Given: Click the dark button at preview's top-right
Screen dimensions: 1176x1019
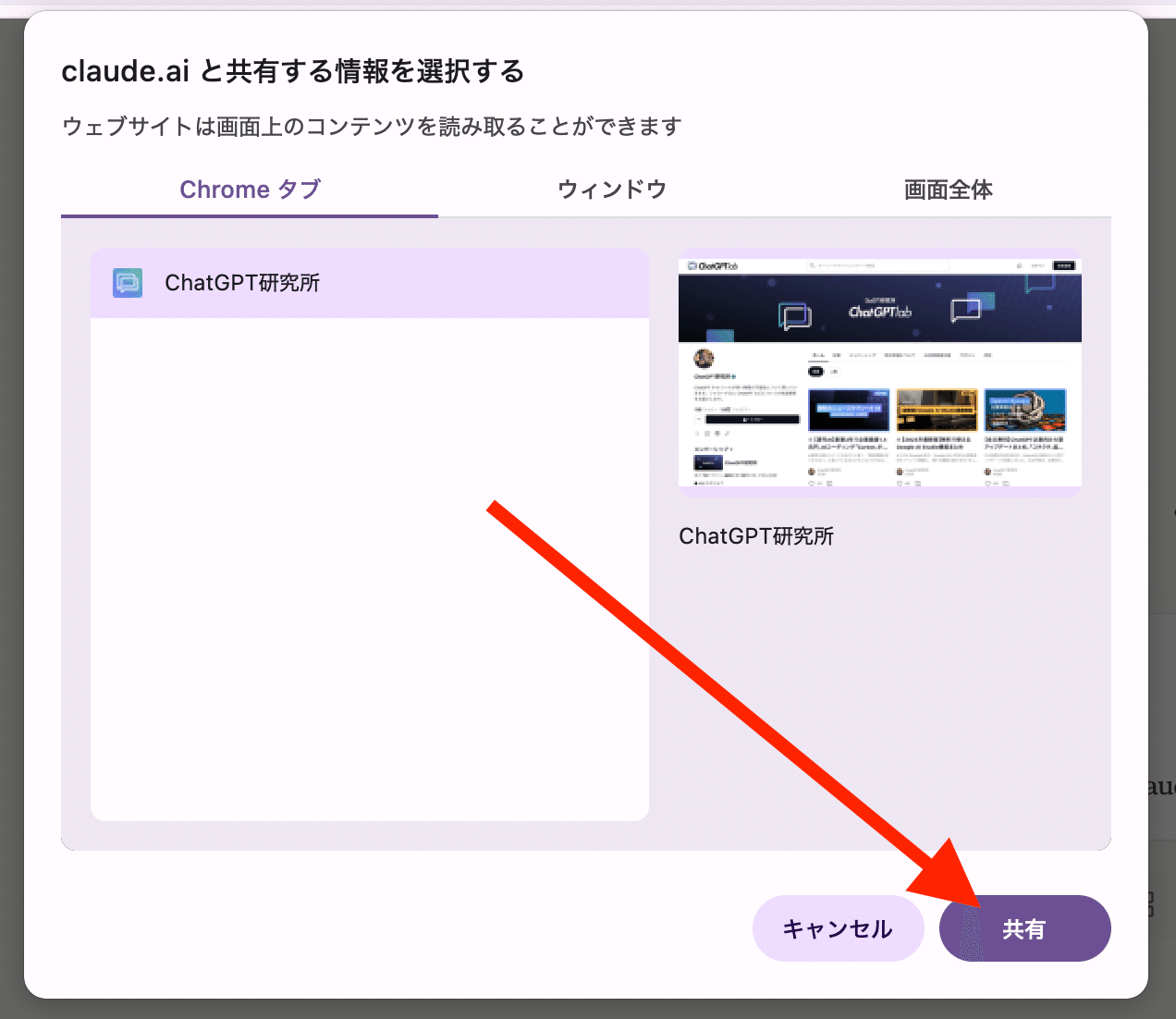Looking at the screenshot, I should [1064, 266].
